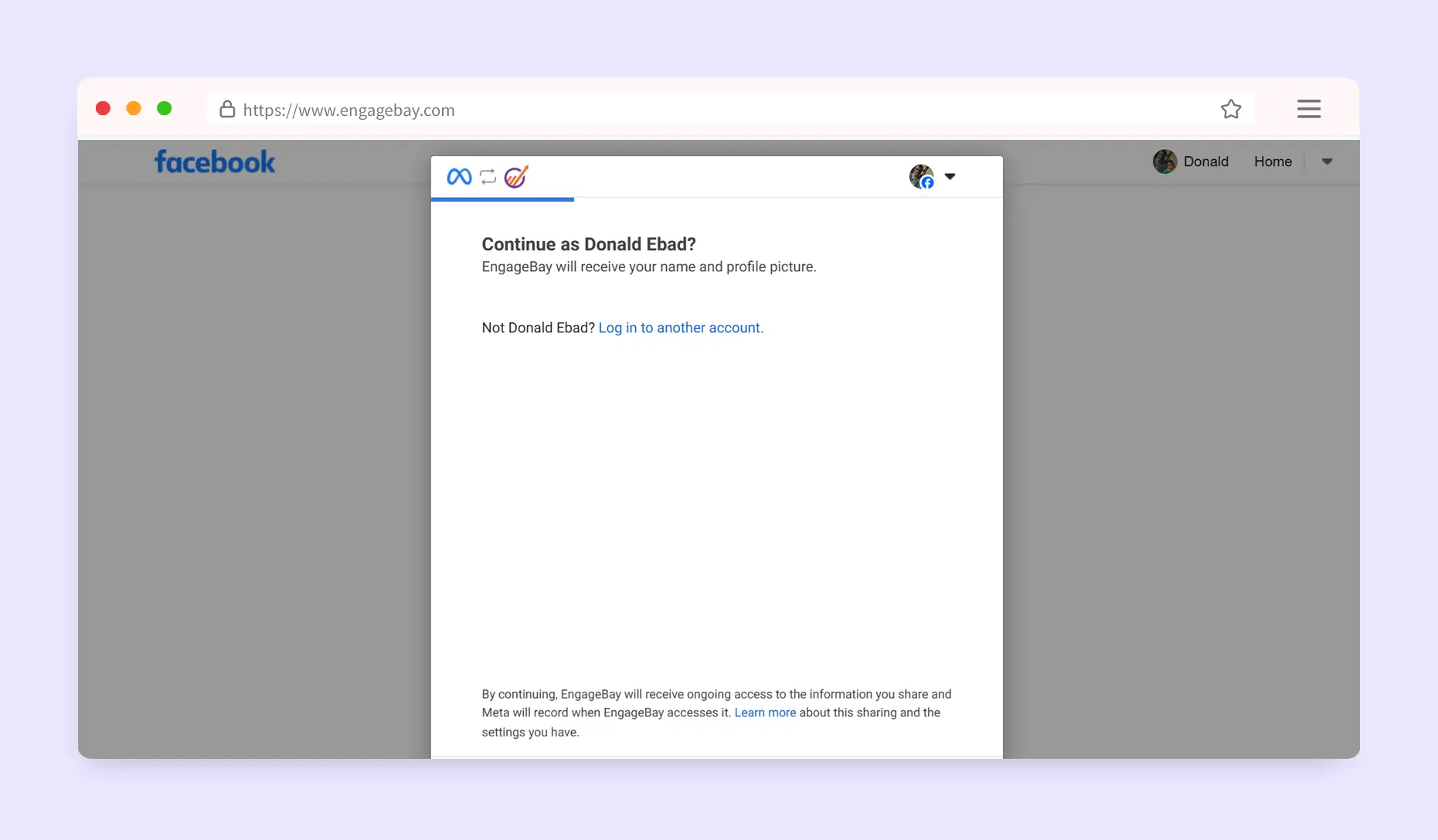Open the browser hamburger menu
The height and width of the screenshot is (840, 1438).
click(x=1308, y=109)
